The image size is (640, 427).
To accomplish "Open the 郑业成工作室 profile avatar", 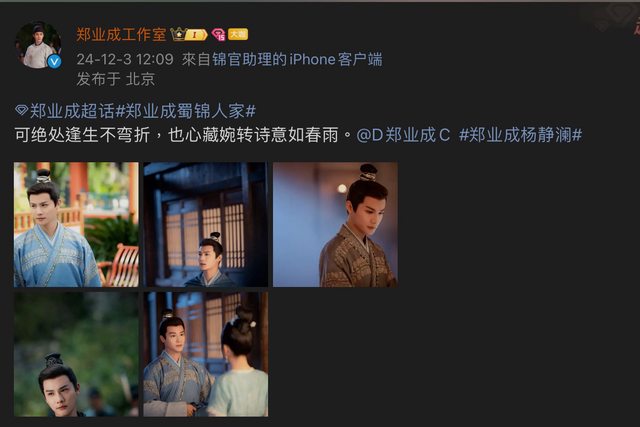I will pos(38,44).
